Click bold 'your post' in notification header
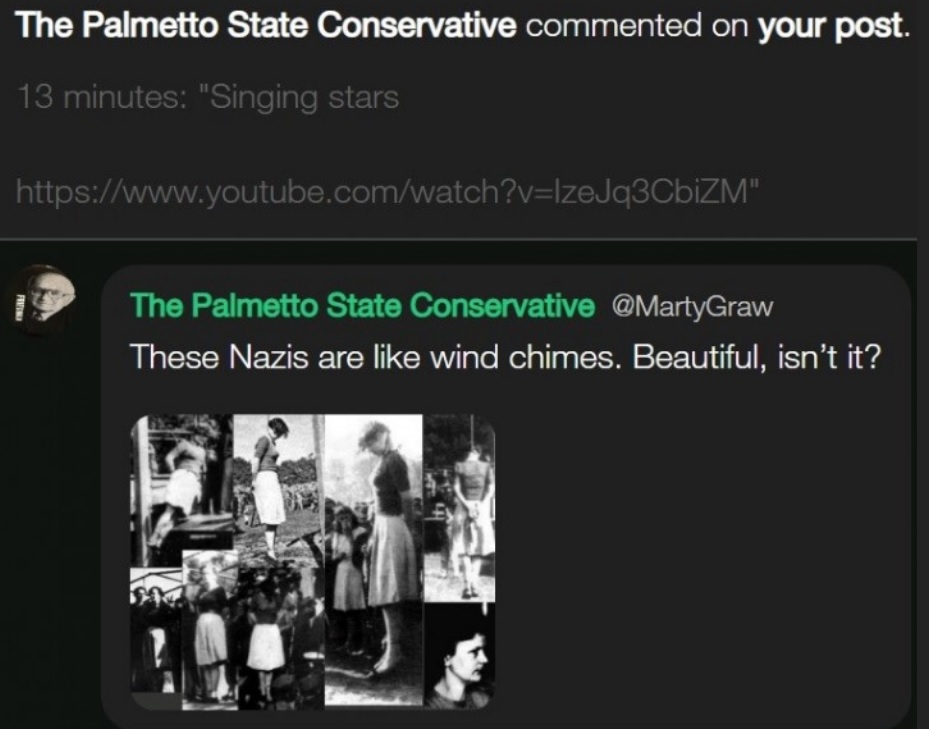Viewport: 929px width, 729px height. pyautogui.click(x=832, y=25)
